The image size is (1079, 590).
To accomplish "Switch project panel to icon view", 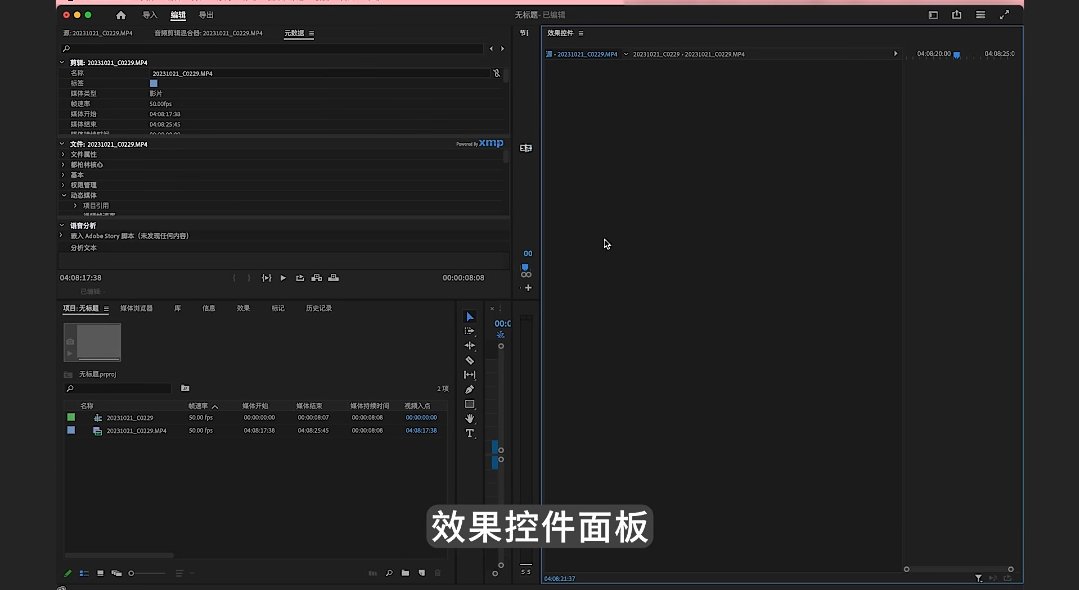I will click(100, 573).
